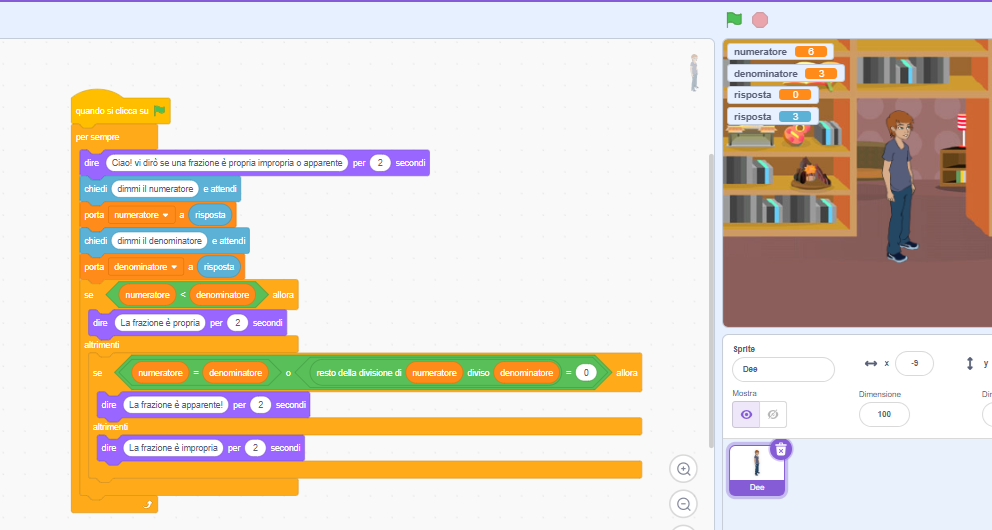
Task: Select the Dee sprite thumbnail
Action: pos(757,468)
